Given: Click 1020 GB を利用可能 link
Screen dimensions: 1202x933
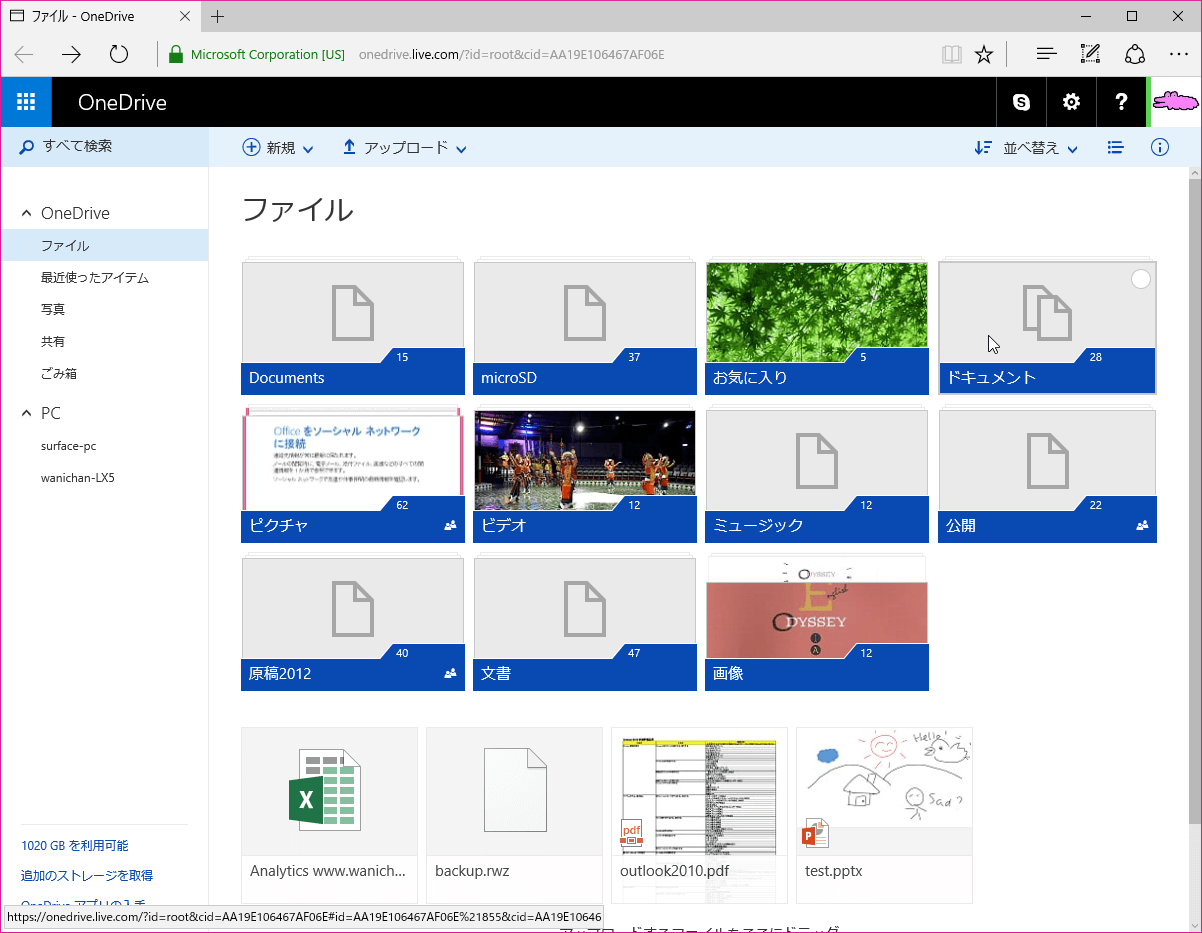Looking at the screenshot, I should [75, 845].
